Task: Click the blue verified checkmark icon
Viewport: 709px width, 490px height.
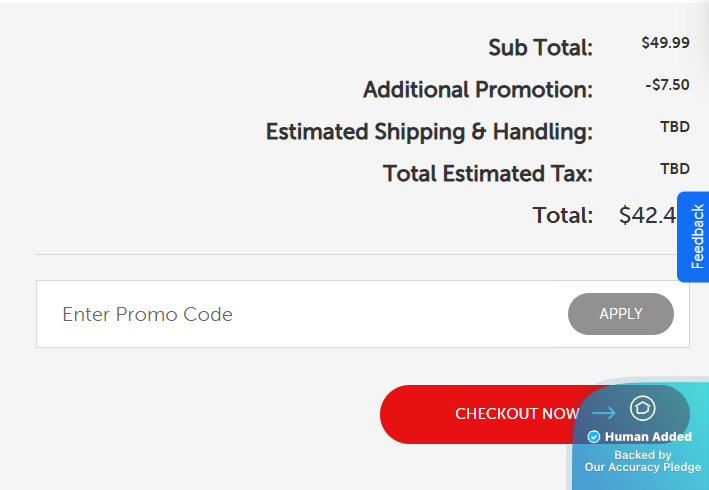Action: click(x=594, y=437)
